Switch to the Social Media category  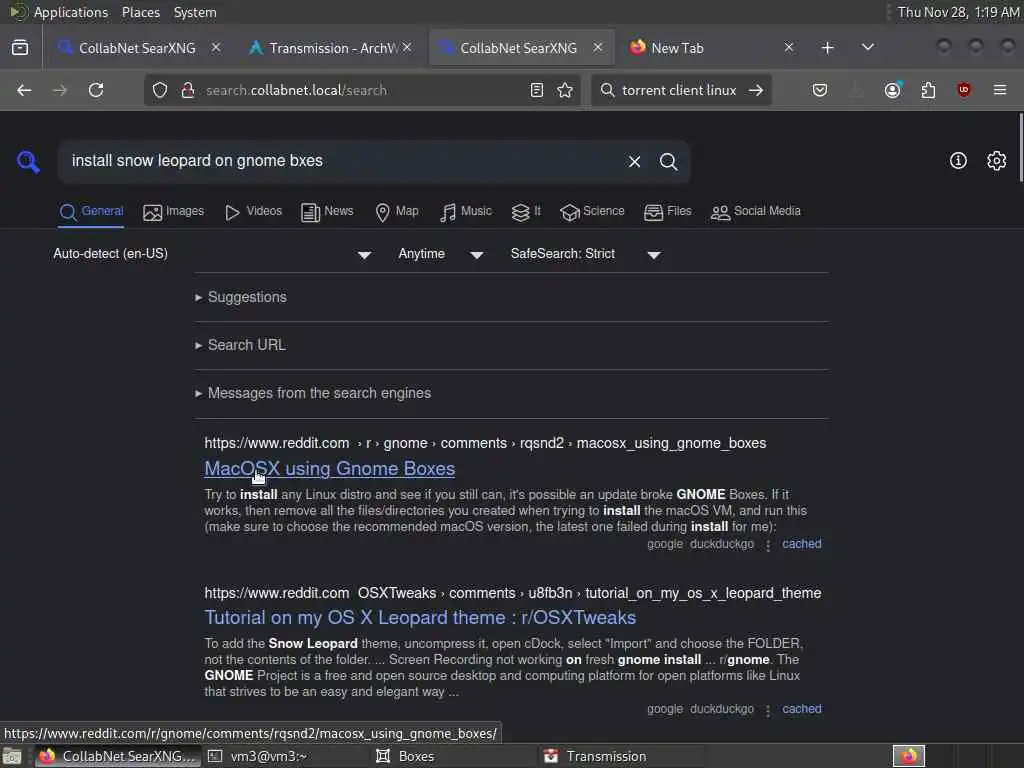(x=756, y=212)
